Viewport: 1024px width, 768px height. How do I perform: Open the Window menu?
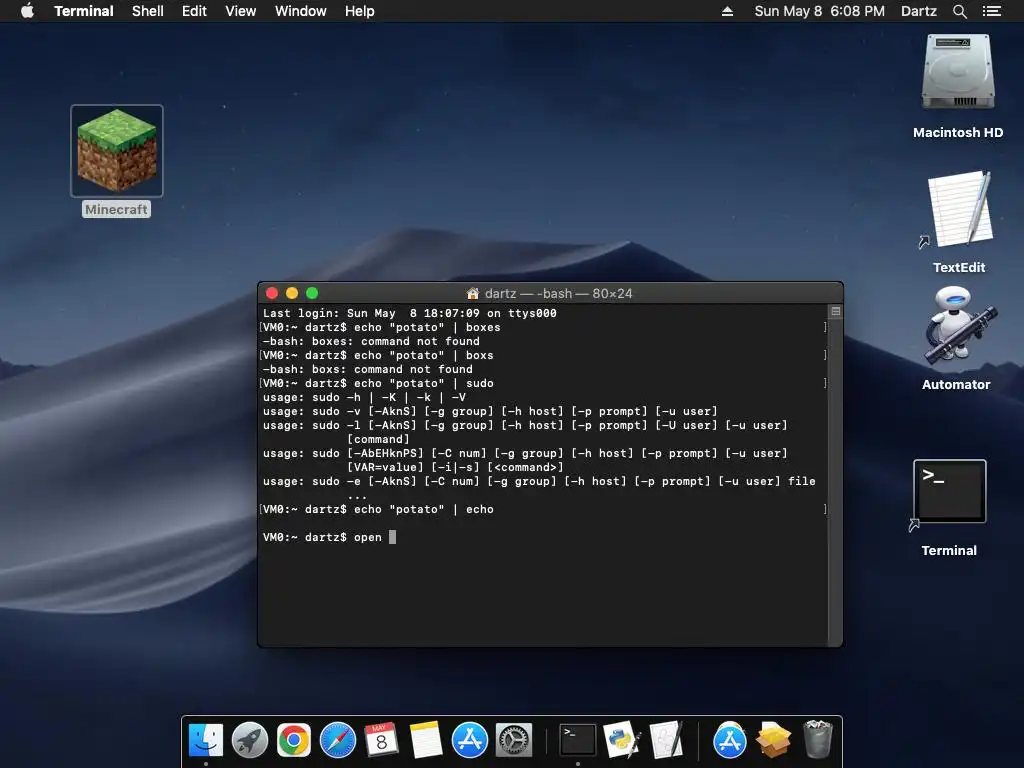[300, 11]
